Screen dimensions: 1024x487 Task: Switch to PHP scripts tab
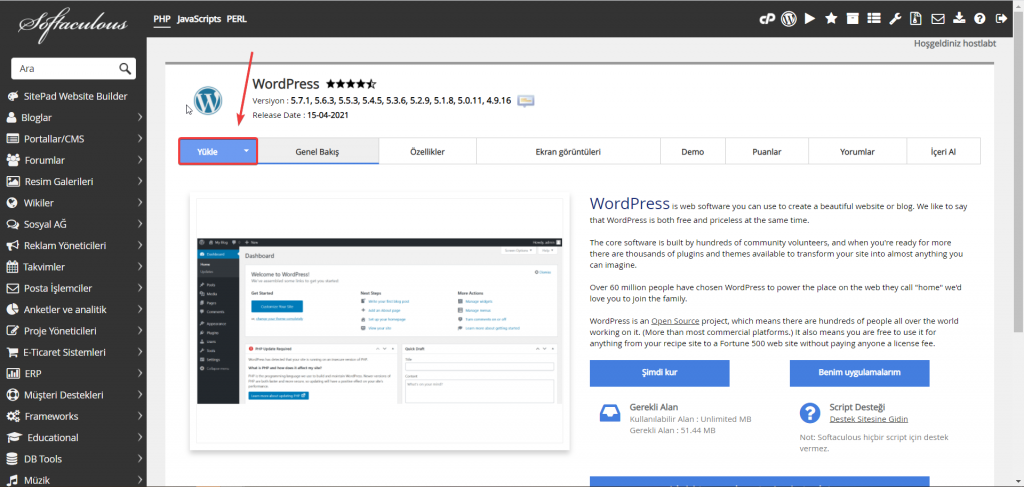(x=162, y=19)
